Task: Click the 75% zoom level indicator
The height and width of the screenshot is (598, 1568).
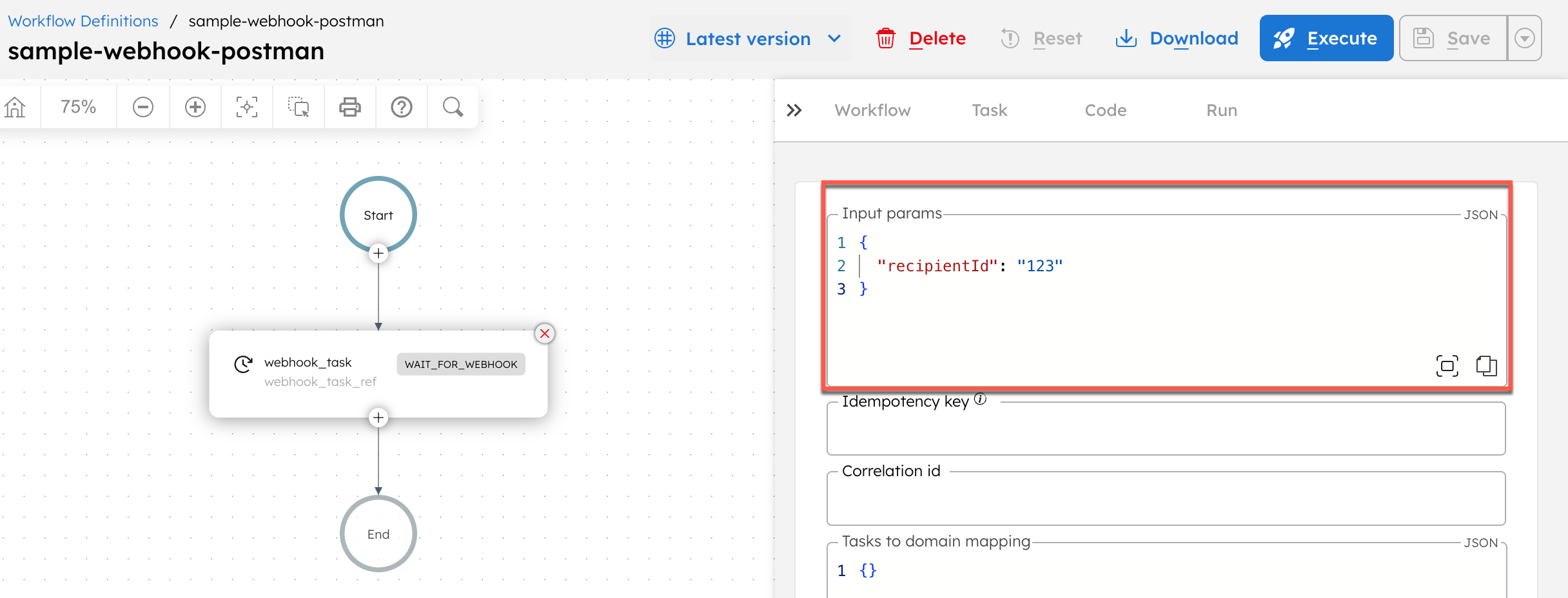Action: [79, 107]
